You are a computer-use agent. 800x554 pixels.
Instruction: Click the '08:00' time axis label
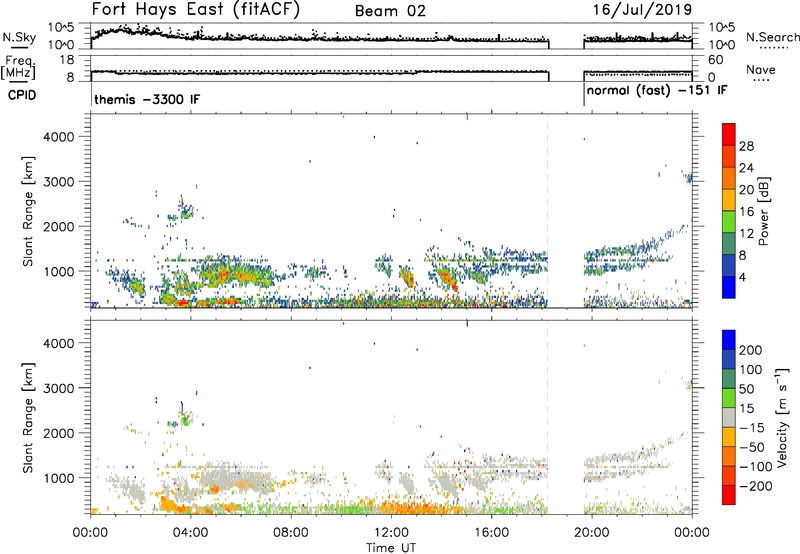291,533
